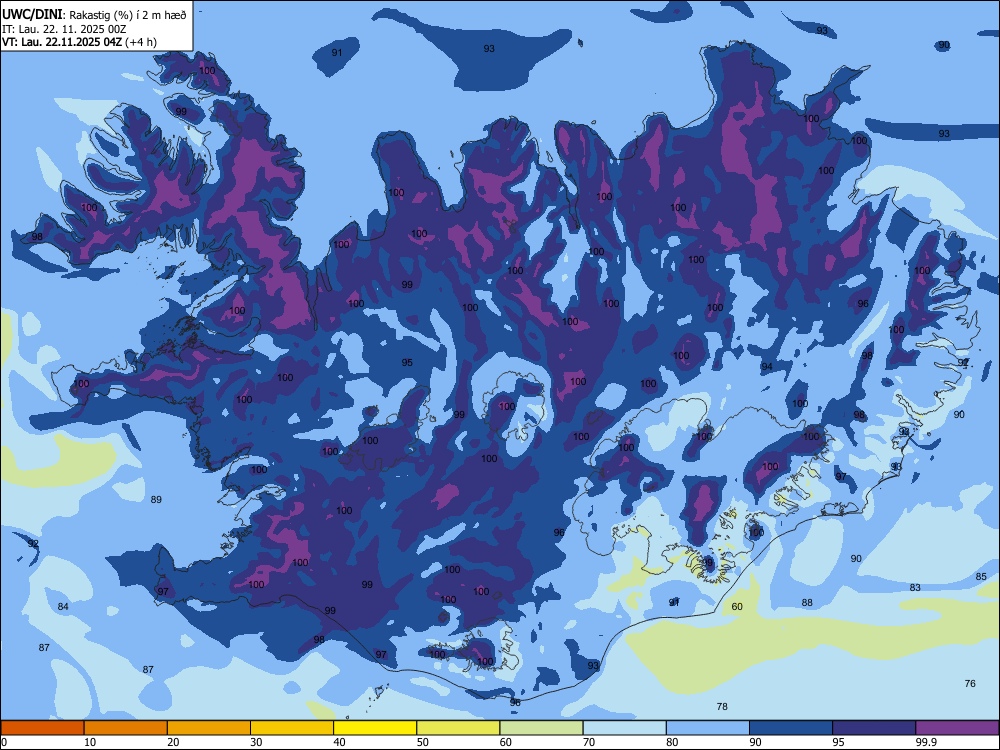Select the 40–50 bright yellow legend swatch
The height and width of the screenshot is (750, 1000).
(x=375, y=728)
